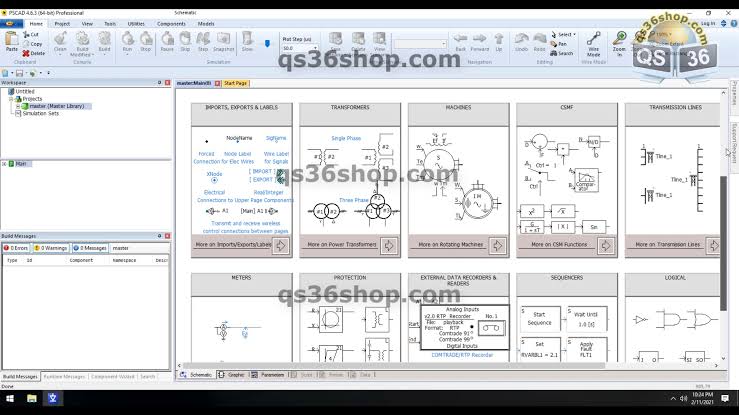The width and height of the screenshot is (739, 415).
Task: Activate the Pan hand tool
Action: click(554, 44)
